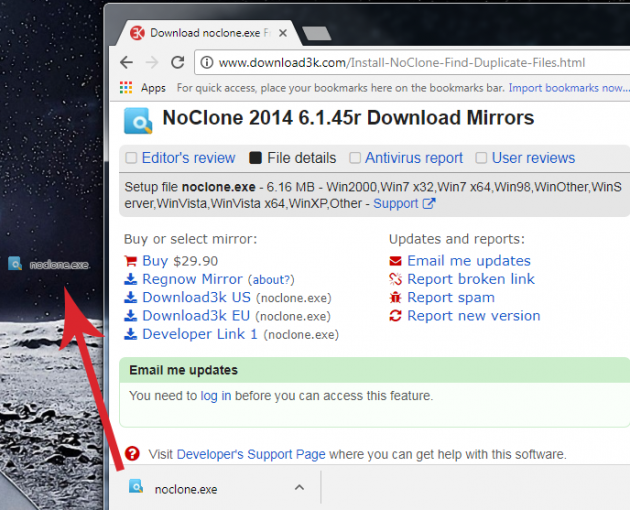Click the browser back arrow
Image resolution: width=630 pixels, height=510 pixels.
click(x=127, y=62)
